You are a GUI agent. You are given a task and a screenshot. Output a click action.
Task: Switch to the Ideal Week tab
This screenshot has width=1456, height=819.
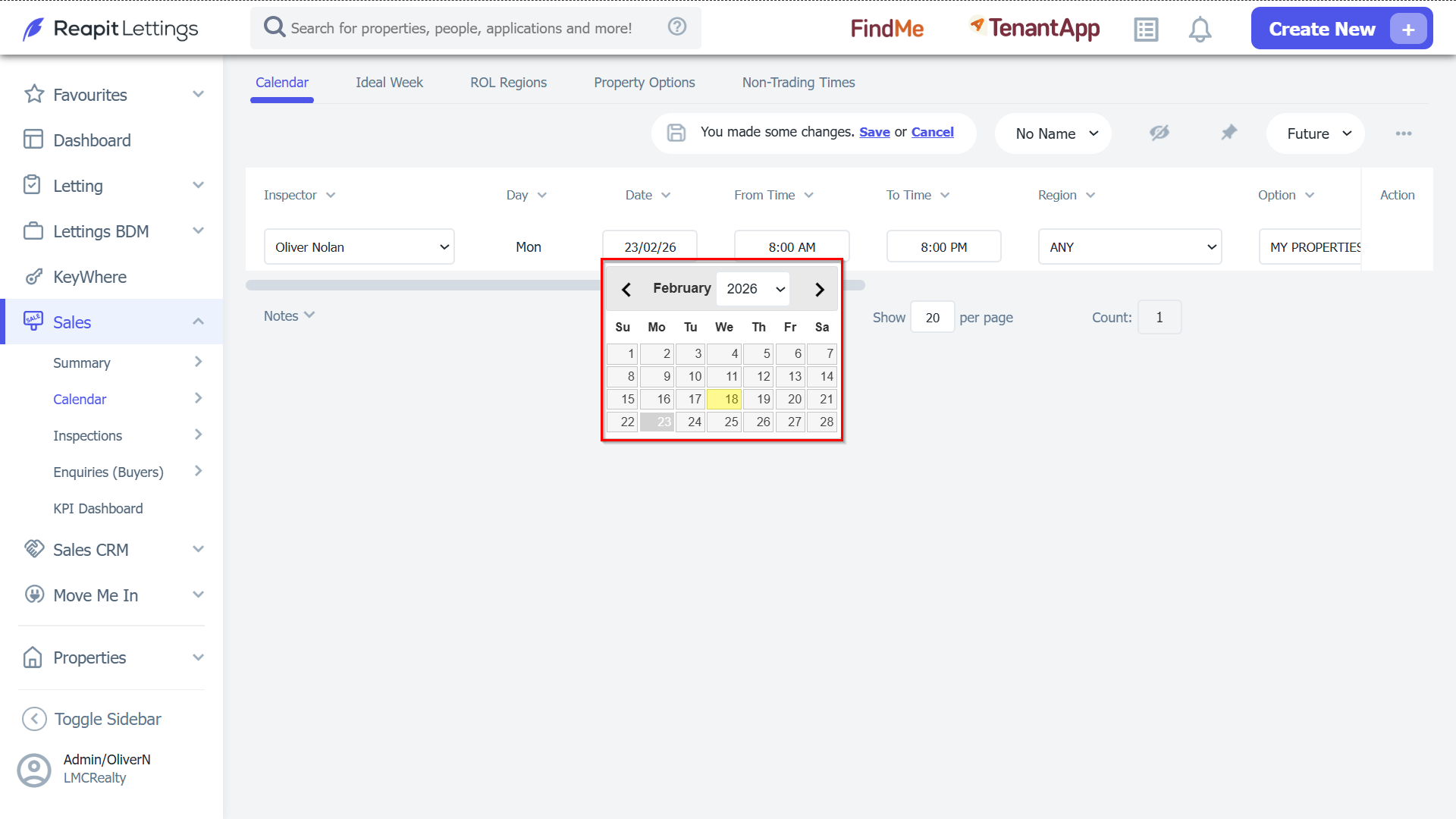click(389, 83)
